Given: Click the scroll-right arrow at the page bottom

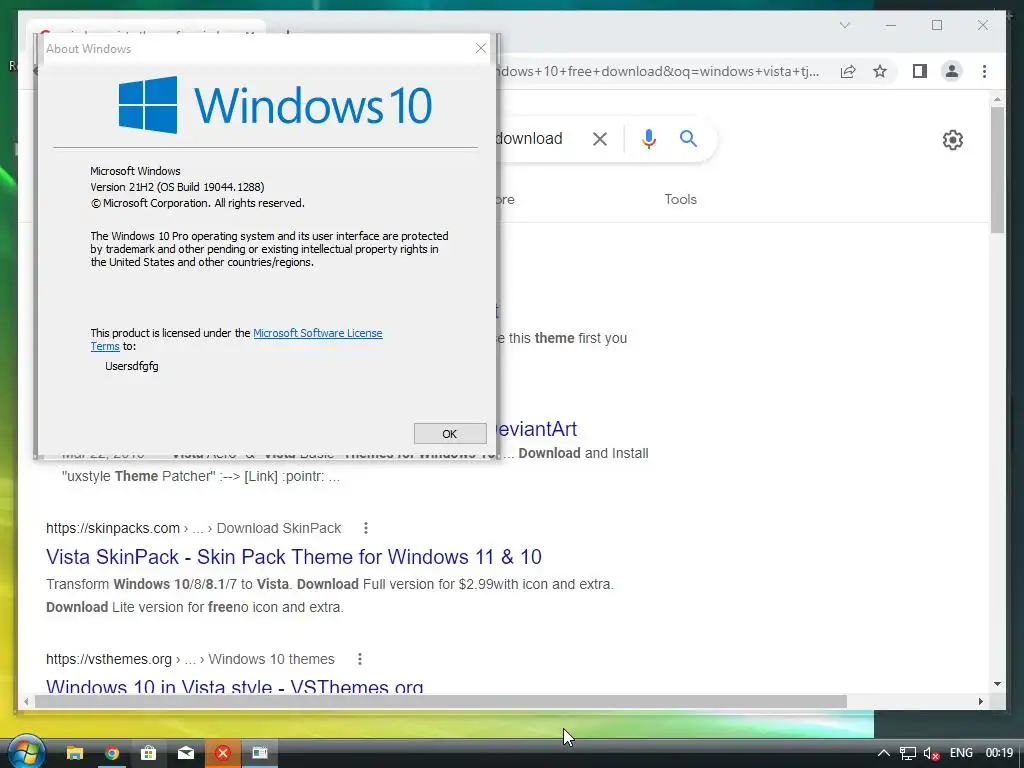Looking at the screenshot, I should point(981,701).
